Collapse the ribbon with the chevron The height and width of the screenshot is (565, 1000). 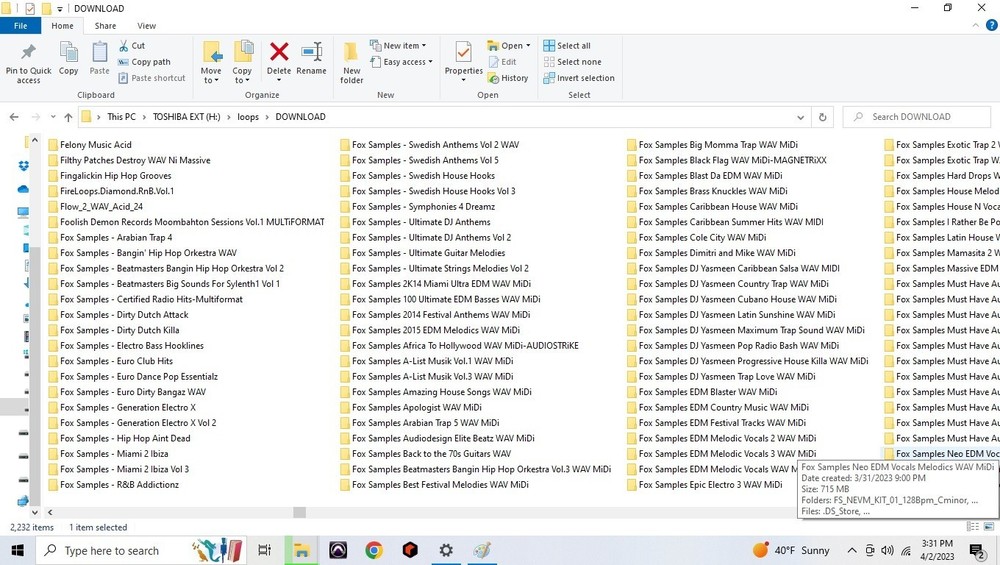(975, 26)
